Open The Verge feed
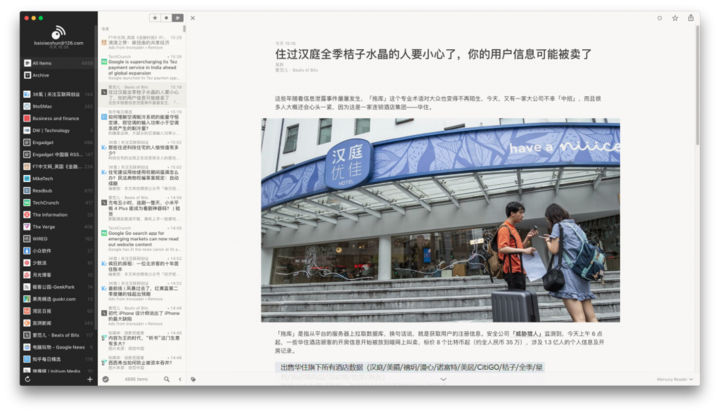The image size is (720, 414). (59, 226)
